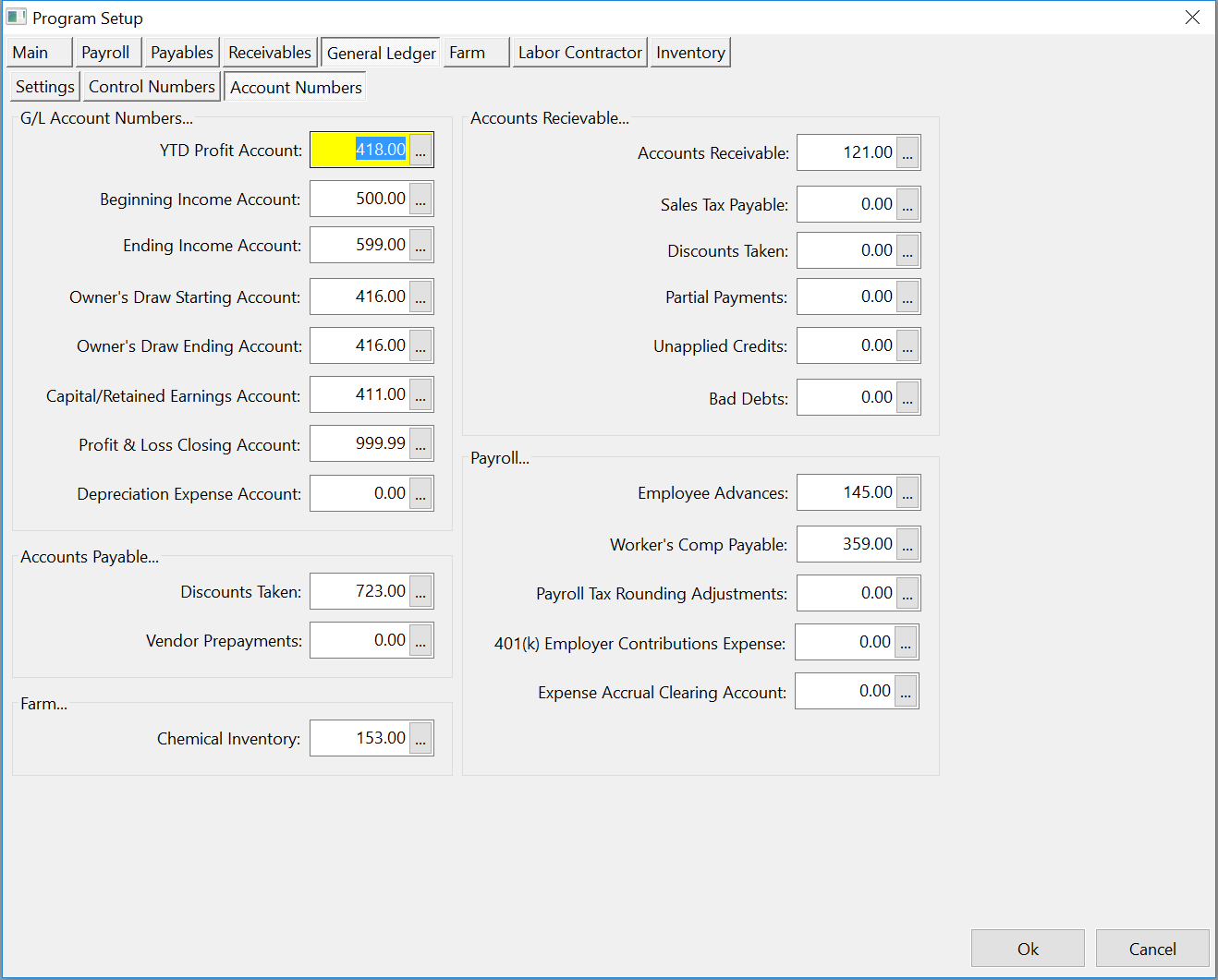Confirm with the Ok button
The height and width of the screenshot is (980, 1218).
tap(1028, 949)
